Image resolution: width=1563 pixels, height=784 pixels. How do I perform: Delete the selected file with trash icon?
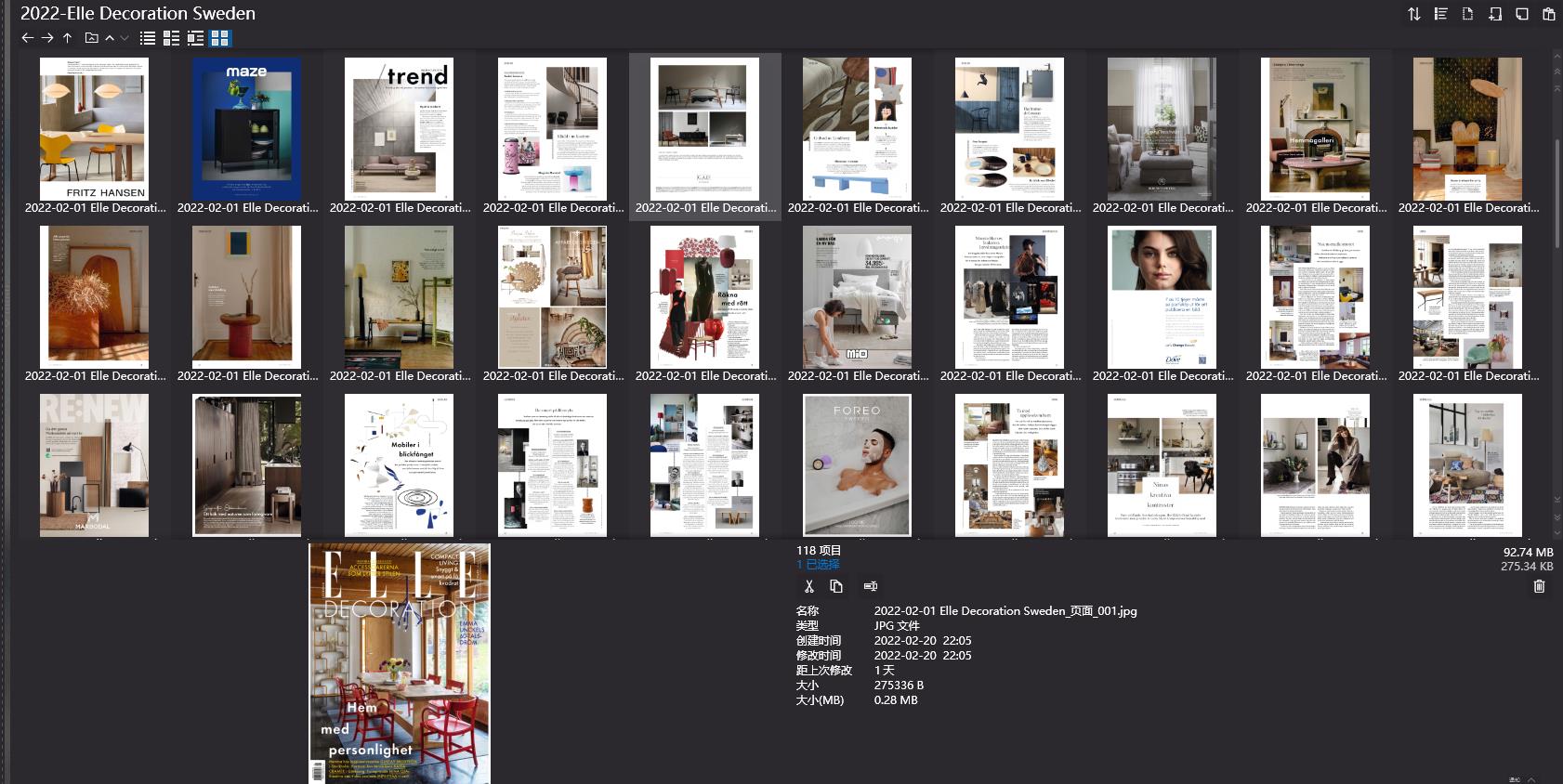[x=1540, y=586]
